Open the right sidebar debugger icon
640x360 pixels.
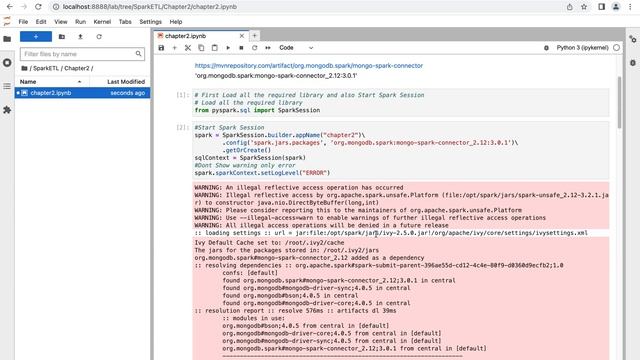pos(633,63)
